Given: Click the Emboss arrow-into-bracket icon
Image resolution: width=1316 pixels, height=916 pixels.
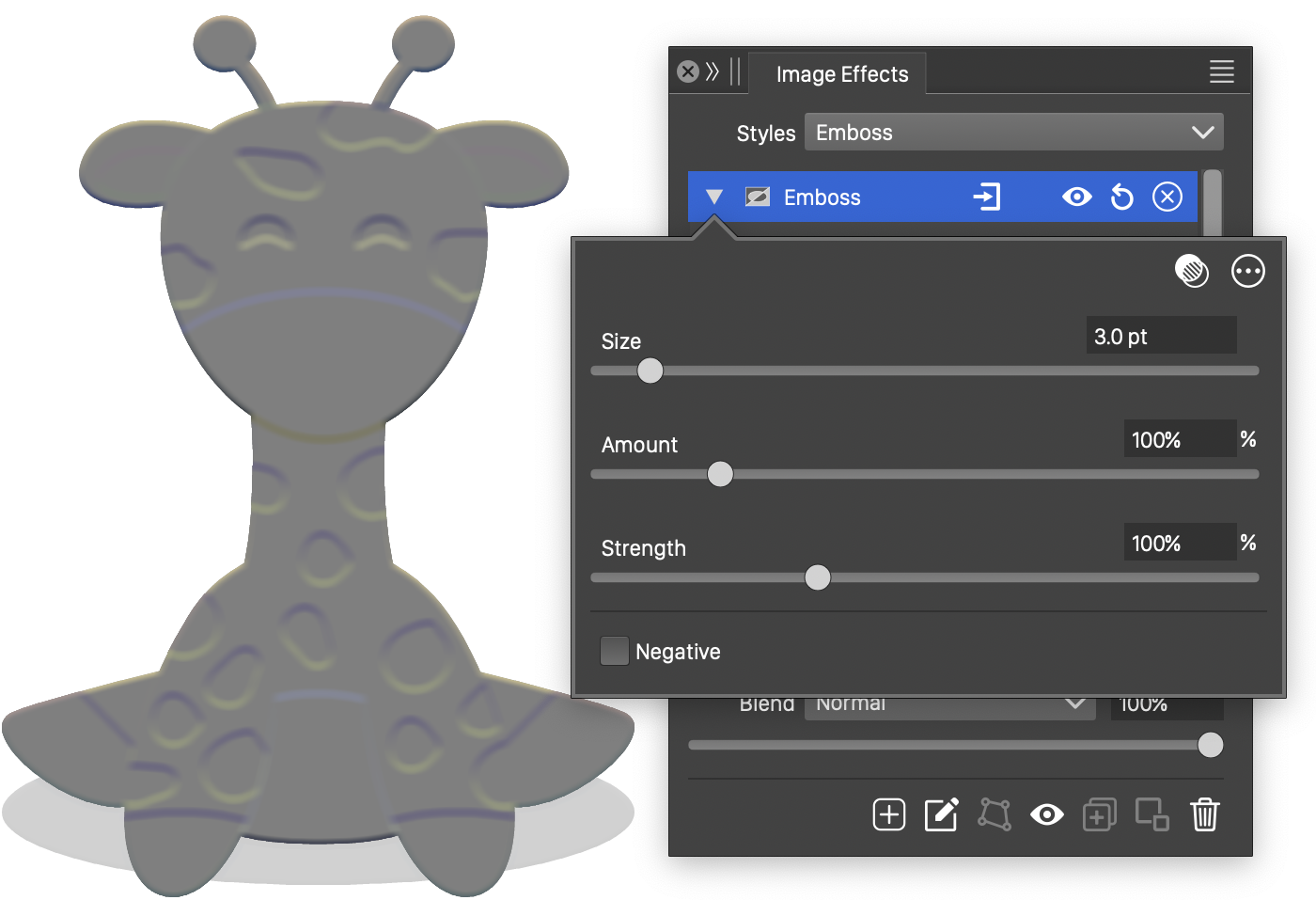Looking at the screenshot, I should pyautogui.click(x=986, y=197).
